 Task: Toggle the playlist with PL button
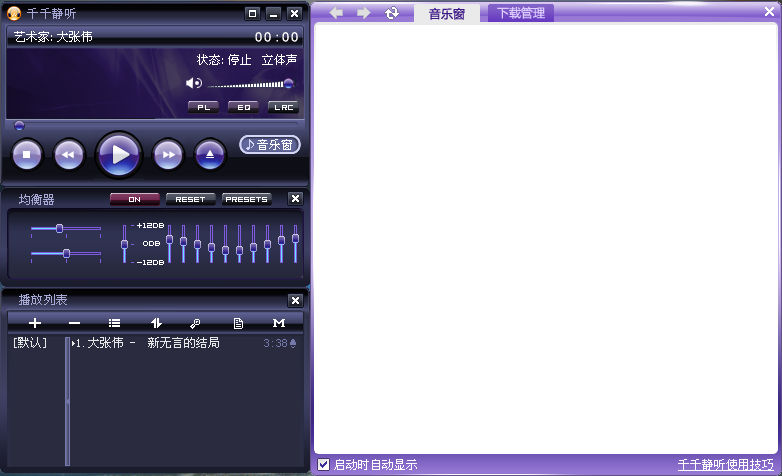(203, 107)
